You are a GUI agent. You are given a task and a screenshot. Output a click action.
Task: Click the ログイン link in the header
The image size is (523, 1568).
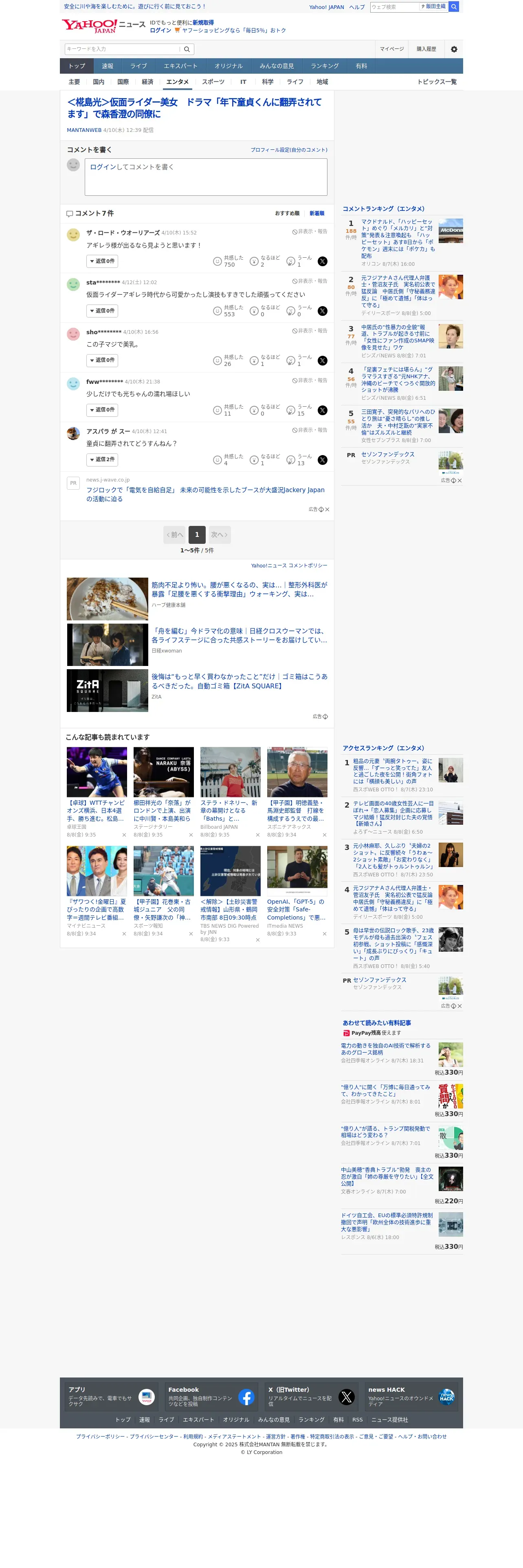[161, 31]
